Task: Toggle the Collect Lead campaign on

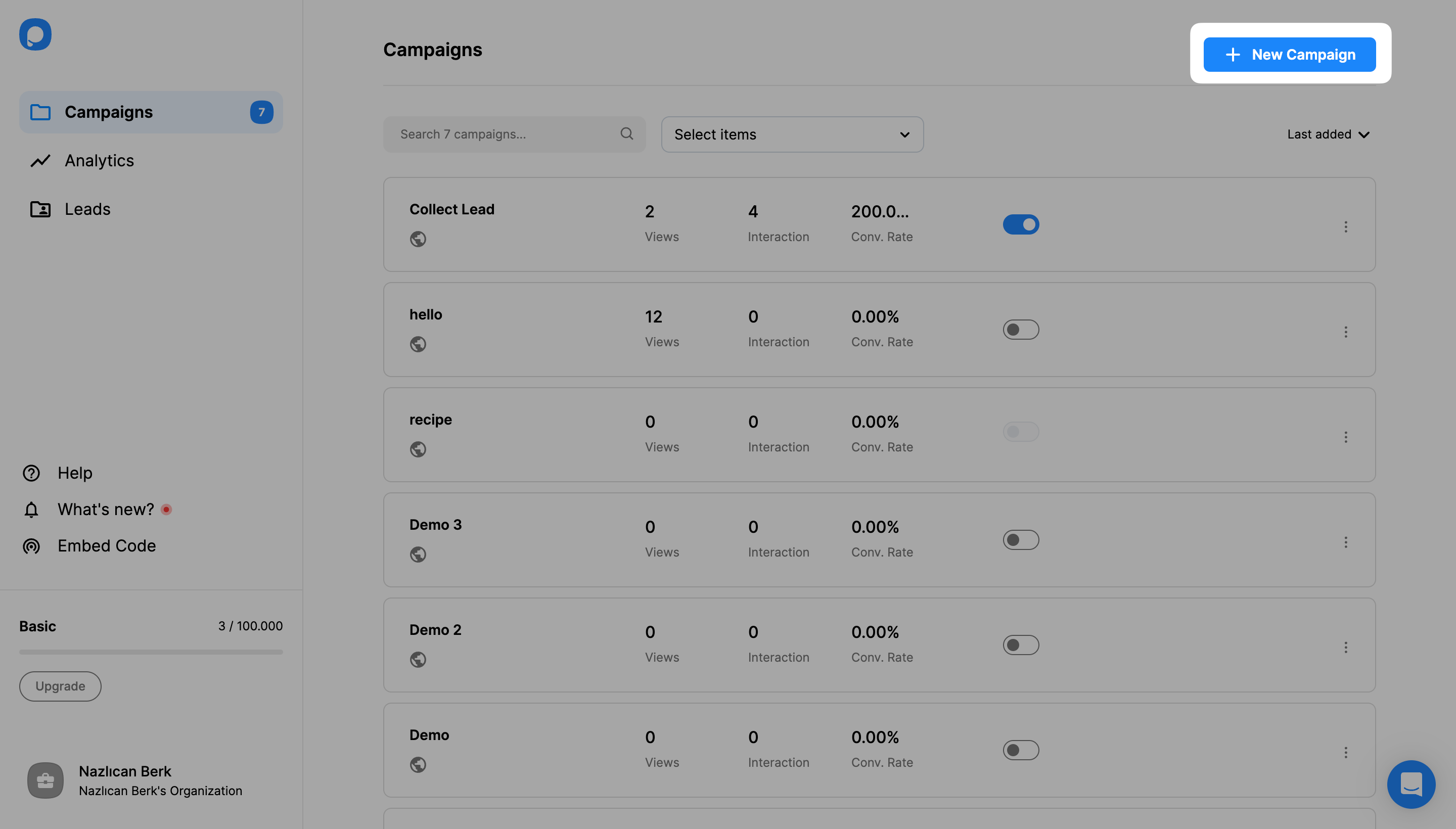Action: (x=1021, y=224)
